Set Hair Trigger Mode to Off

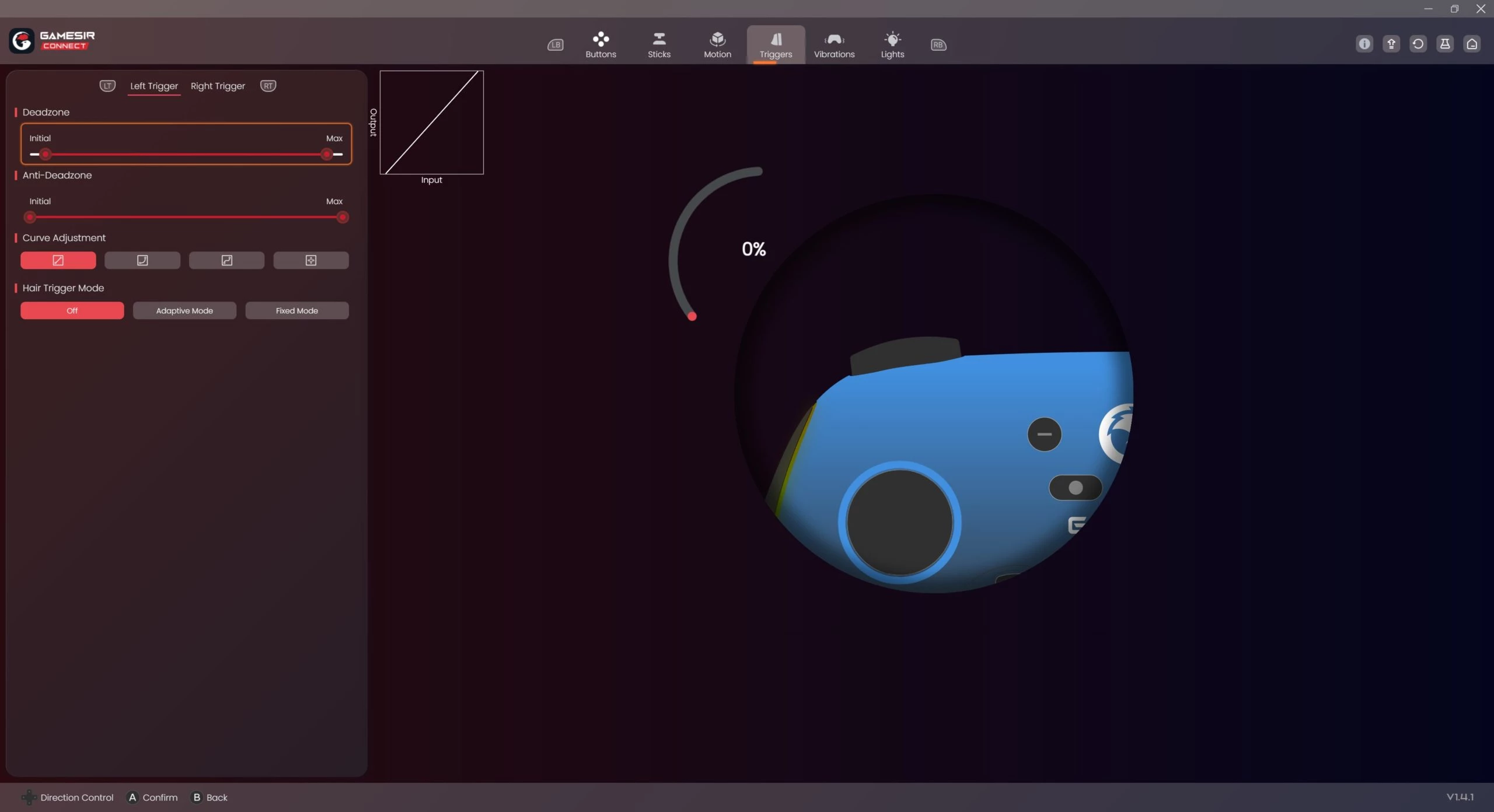point(72,310)
